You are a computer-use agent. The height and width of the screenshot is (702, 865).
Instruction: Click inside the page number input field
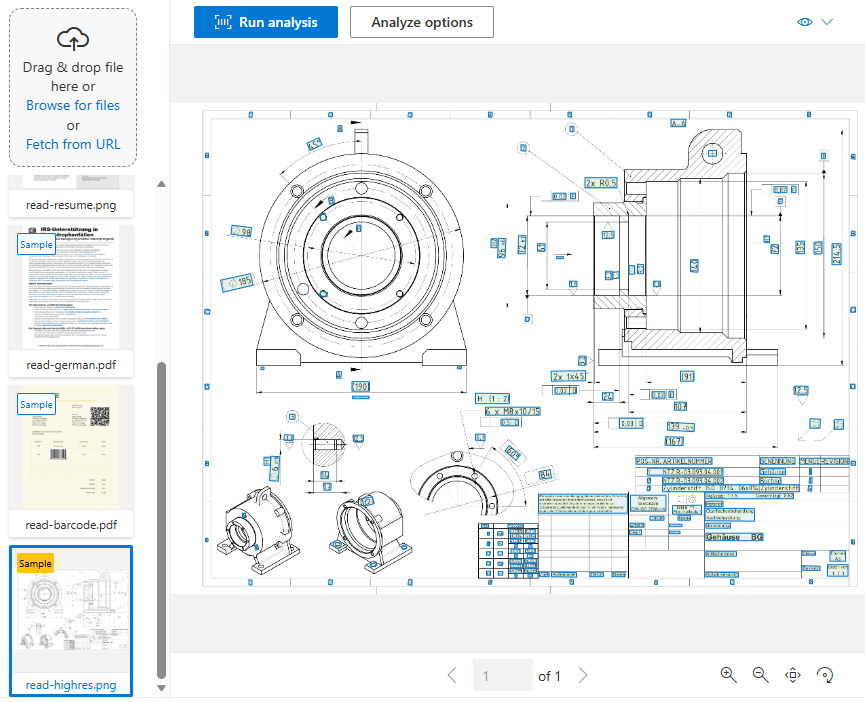pos(503,675)
